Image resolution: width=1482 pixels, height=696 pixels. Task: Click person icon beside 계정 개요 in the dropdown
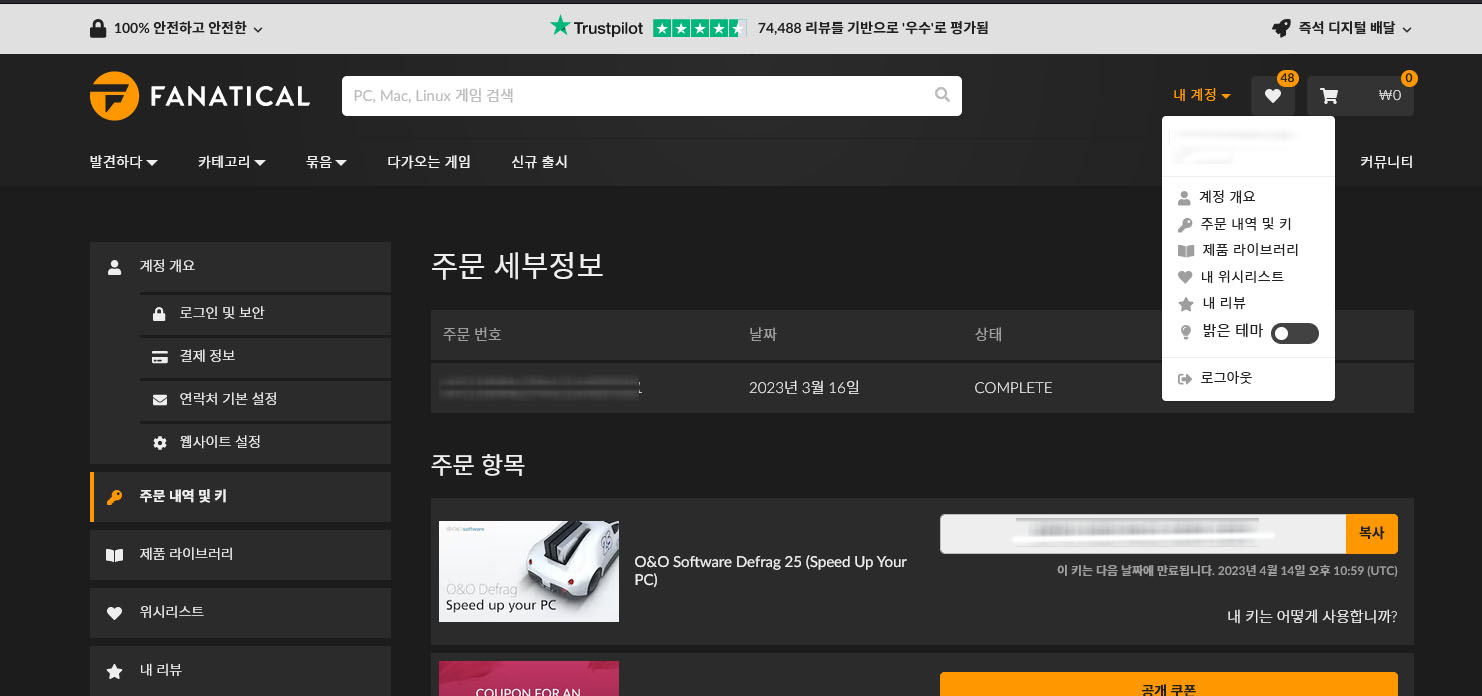pos(1185,198)
